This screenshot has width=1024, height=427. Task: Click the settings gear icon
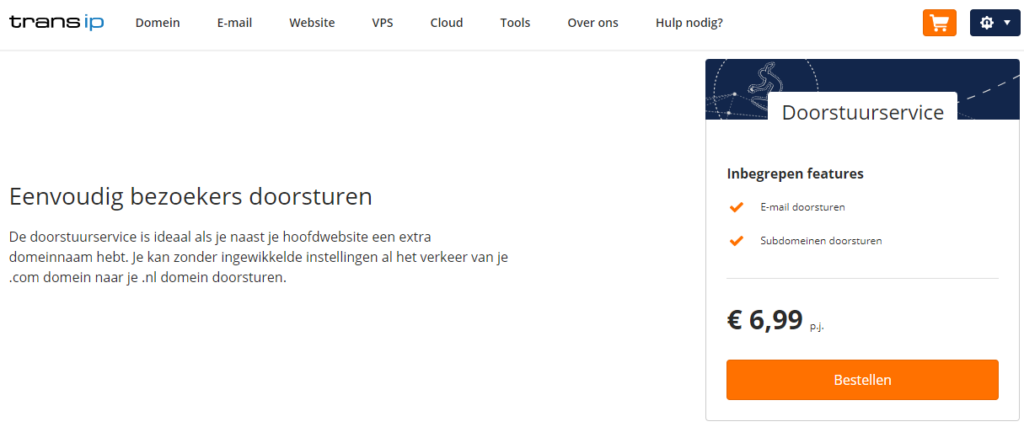(x=987, y=23)
